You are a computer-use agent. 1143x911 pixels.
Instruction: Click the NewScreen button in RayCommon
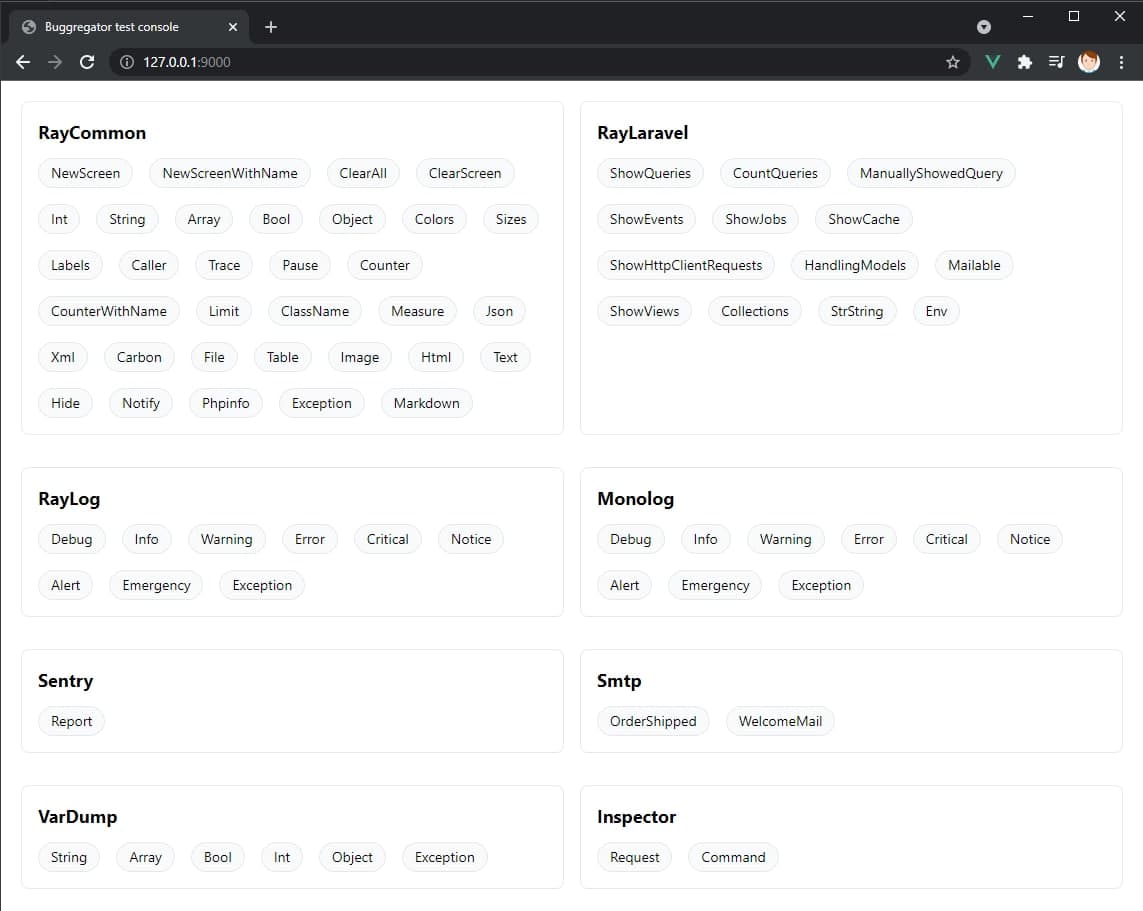click(x=85, y=173)
